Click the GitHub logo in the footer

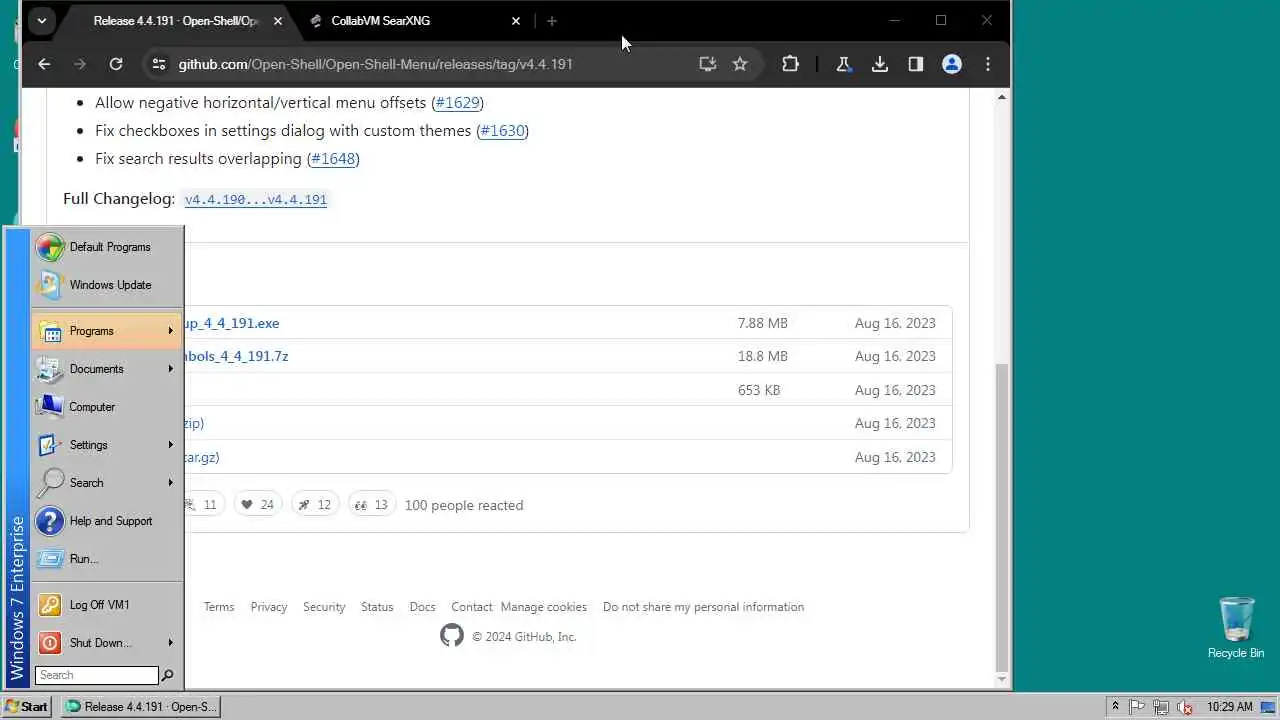452,636
